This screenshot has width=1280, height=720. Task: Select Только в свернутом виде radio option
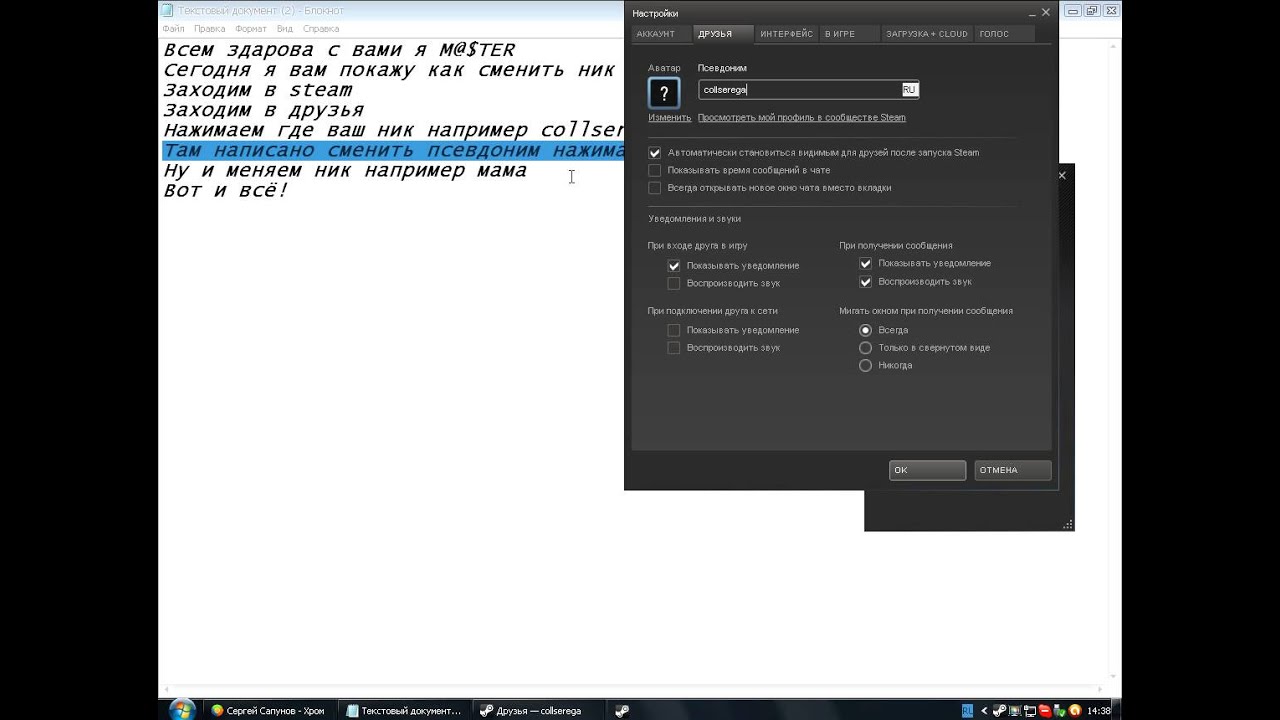866,348
